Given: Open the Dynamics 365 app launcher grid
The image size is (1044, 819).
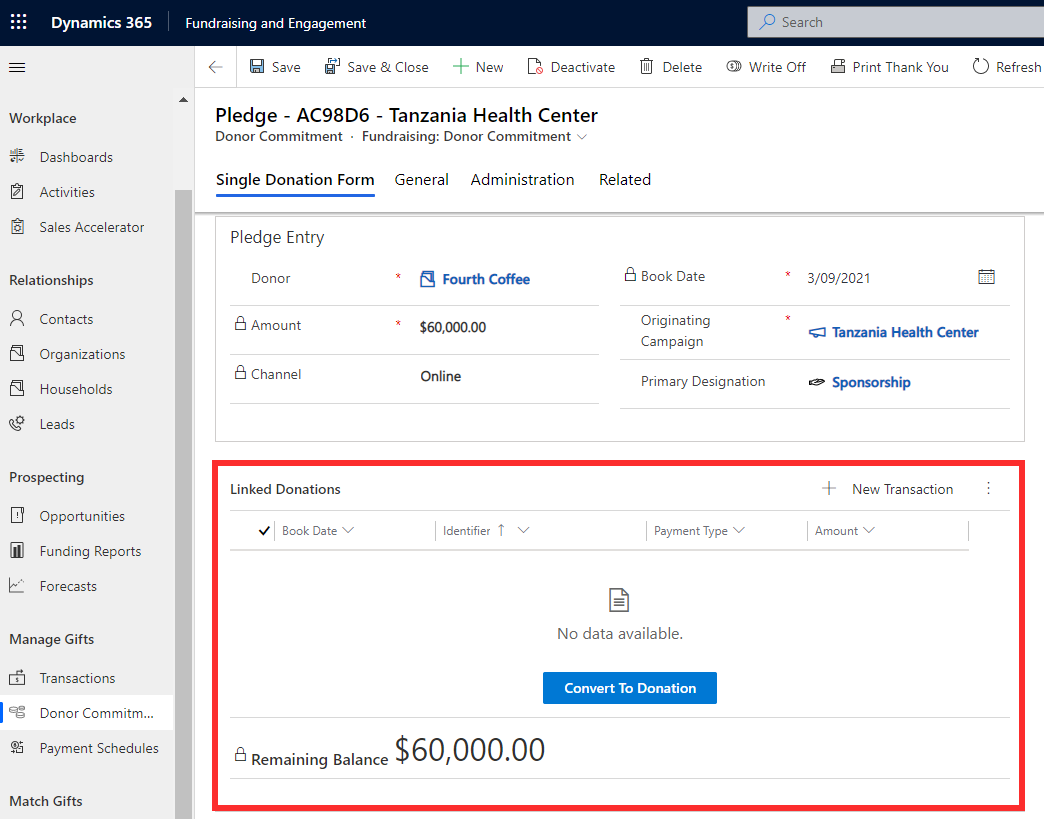Looking at the screenshot, I should [19, 22].
